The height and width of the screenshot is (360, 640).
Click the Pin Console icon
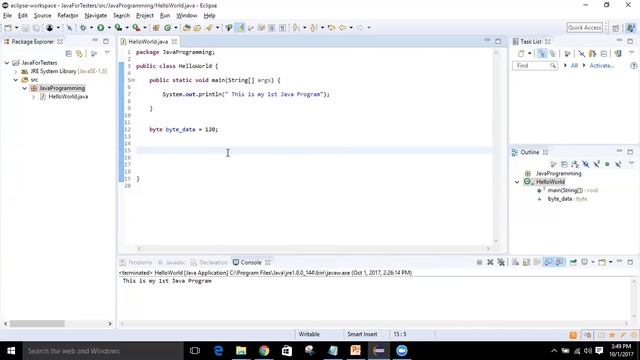pos(573,262)
